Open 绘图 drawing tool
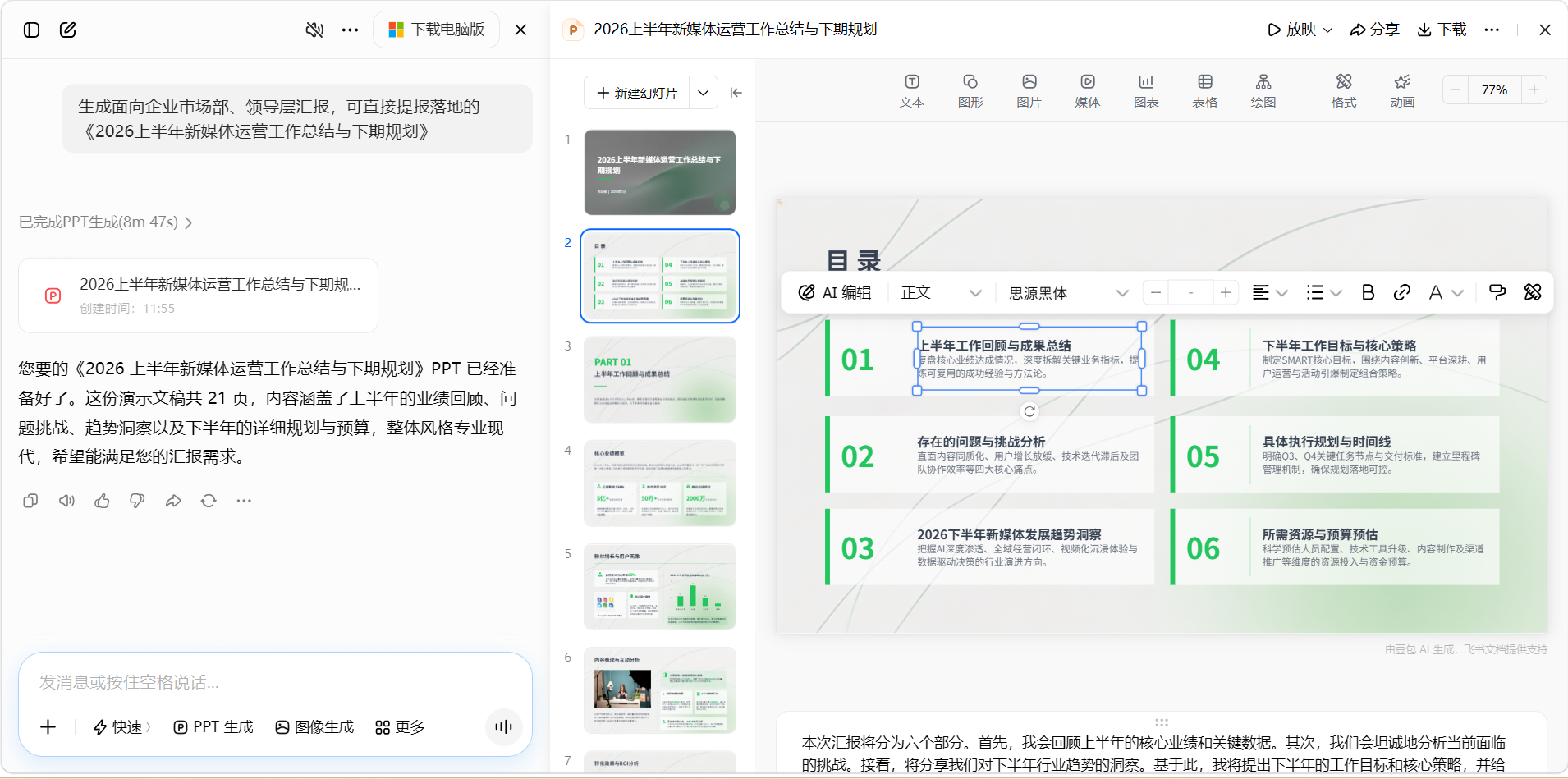The width and height of the screenshot is (1568, 779). pos(1263,91)
